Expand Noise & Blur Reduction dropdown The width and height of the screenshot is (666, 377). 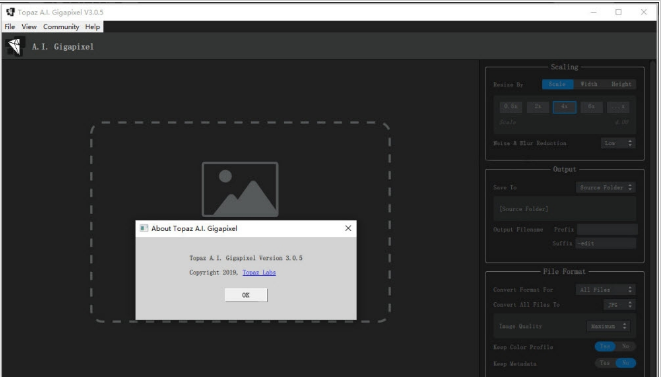pos(618,143)
